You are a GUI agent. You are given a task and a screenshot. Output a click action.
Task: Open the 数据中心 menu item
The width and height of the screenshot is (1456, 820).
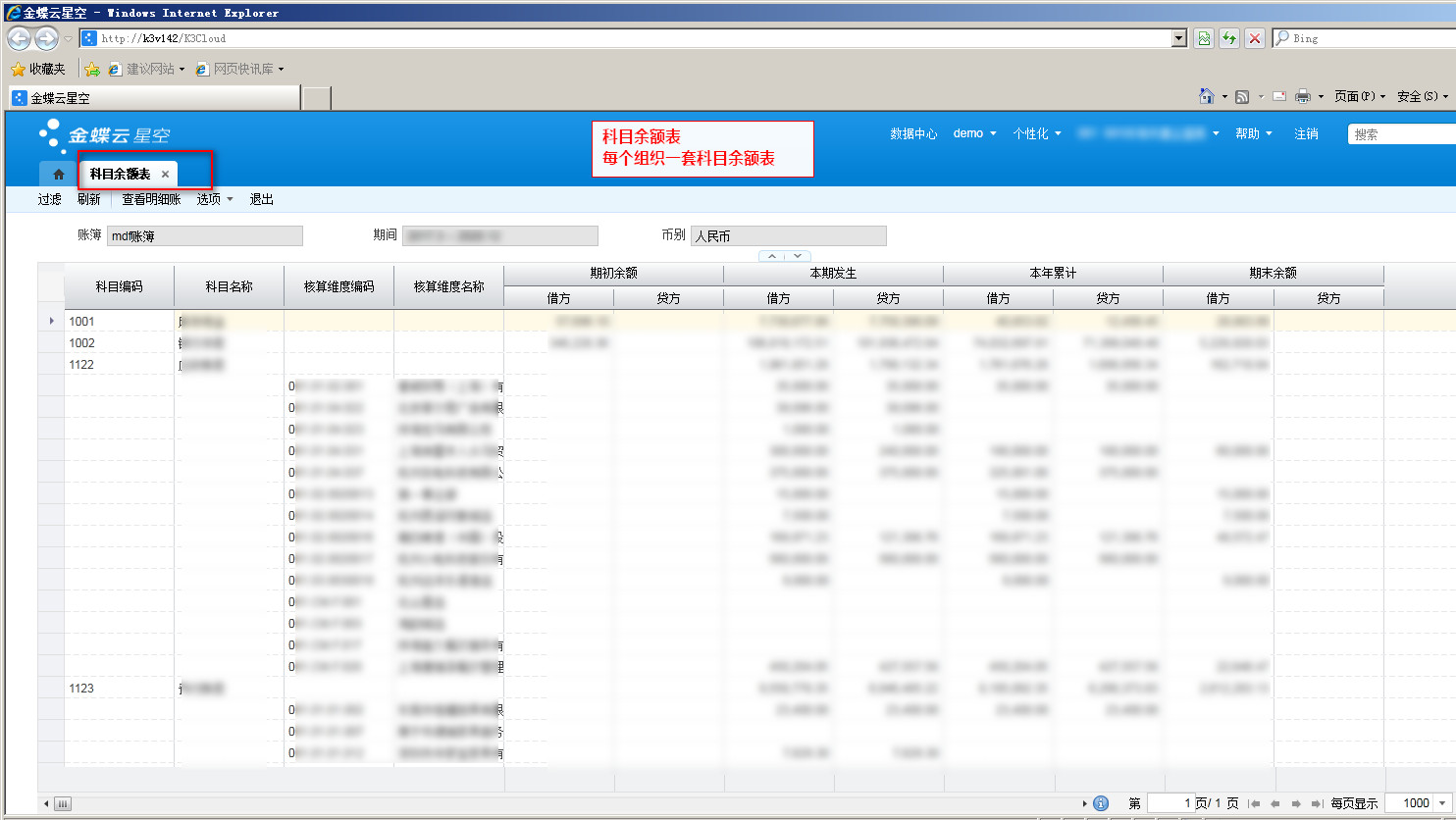(913, 133)
